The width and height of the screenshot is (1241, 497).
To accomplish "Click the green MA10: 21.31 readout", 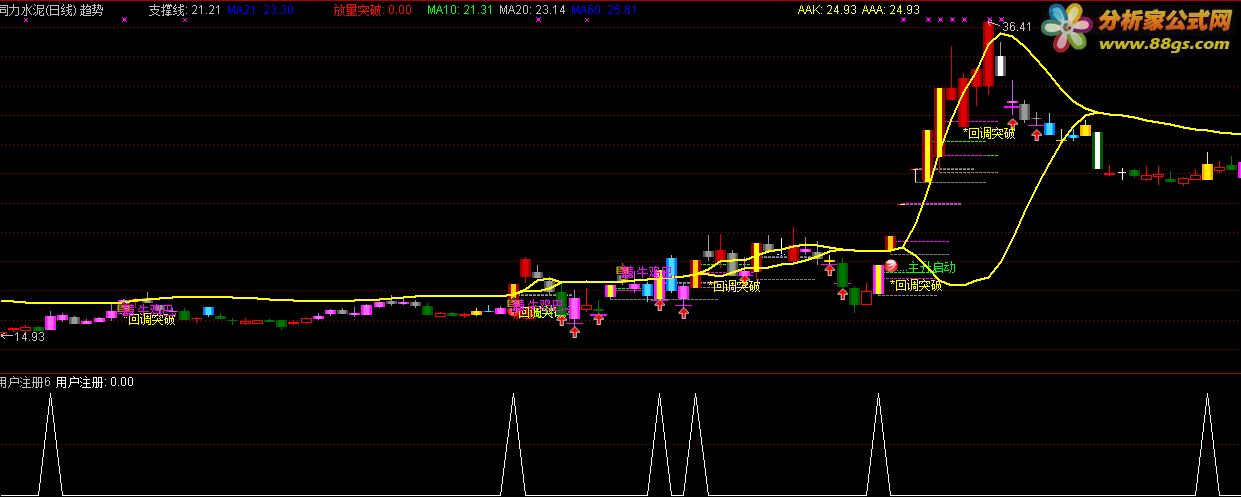I will [x=459, y=10].
